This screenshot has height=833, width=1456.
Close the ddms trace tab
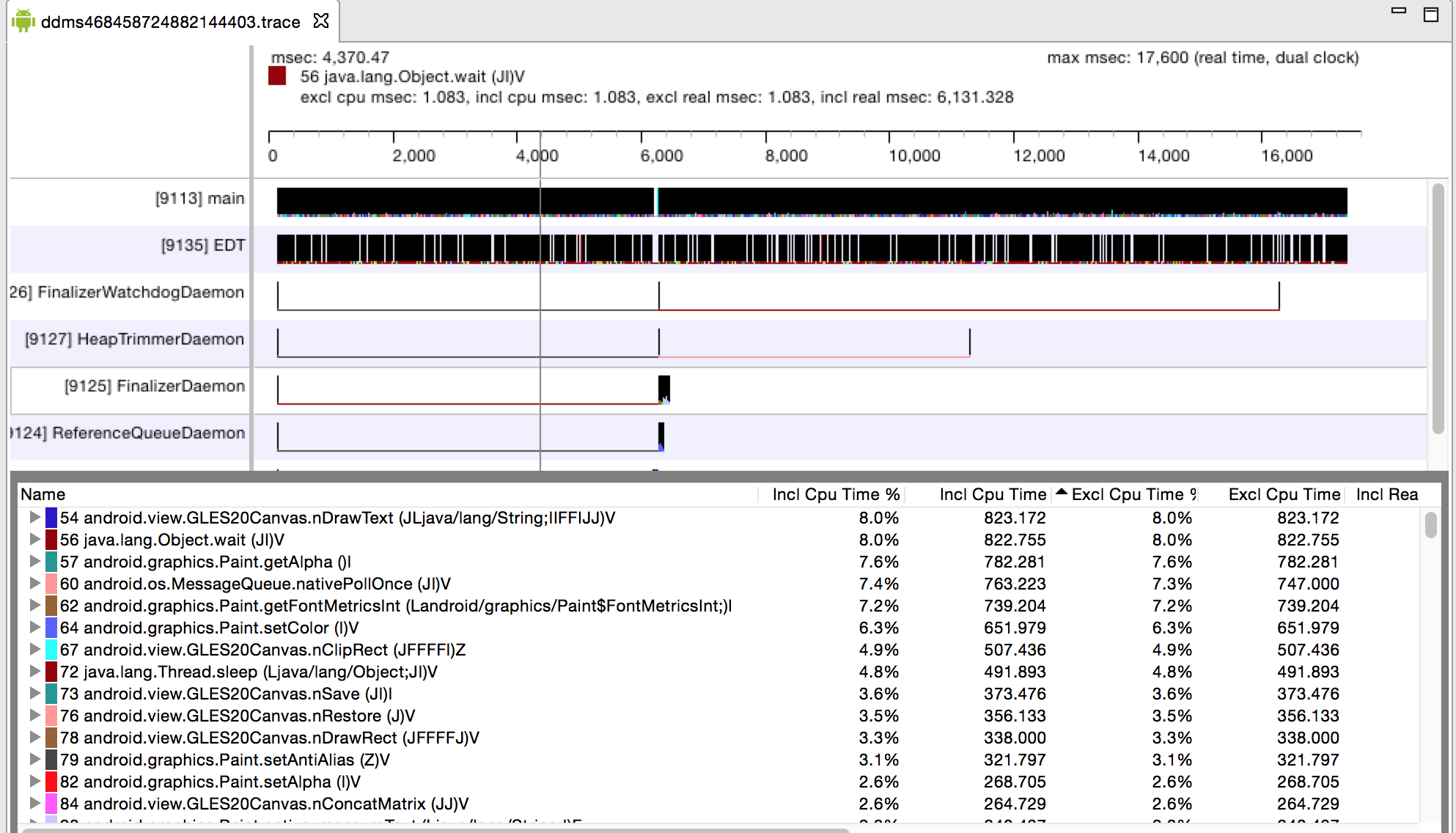[x=320, y=21]
